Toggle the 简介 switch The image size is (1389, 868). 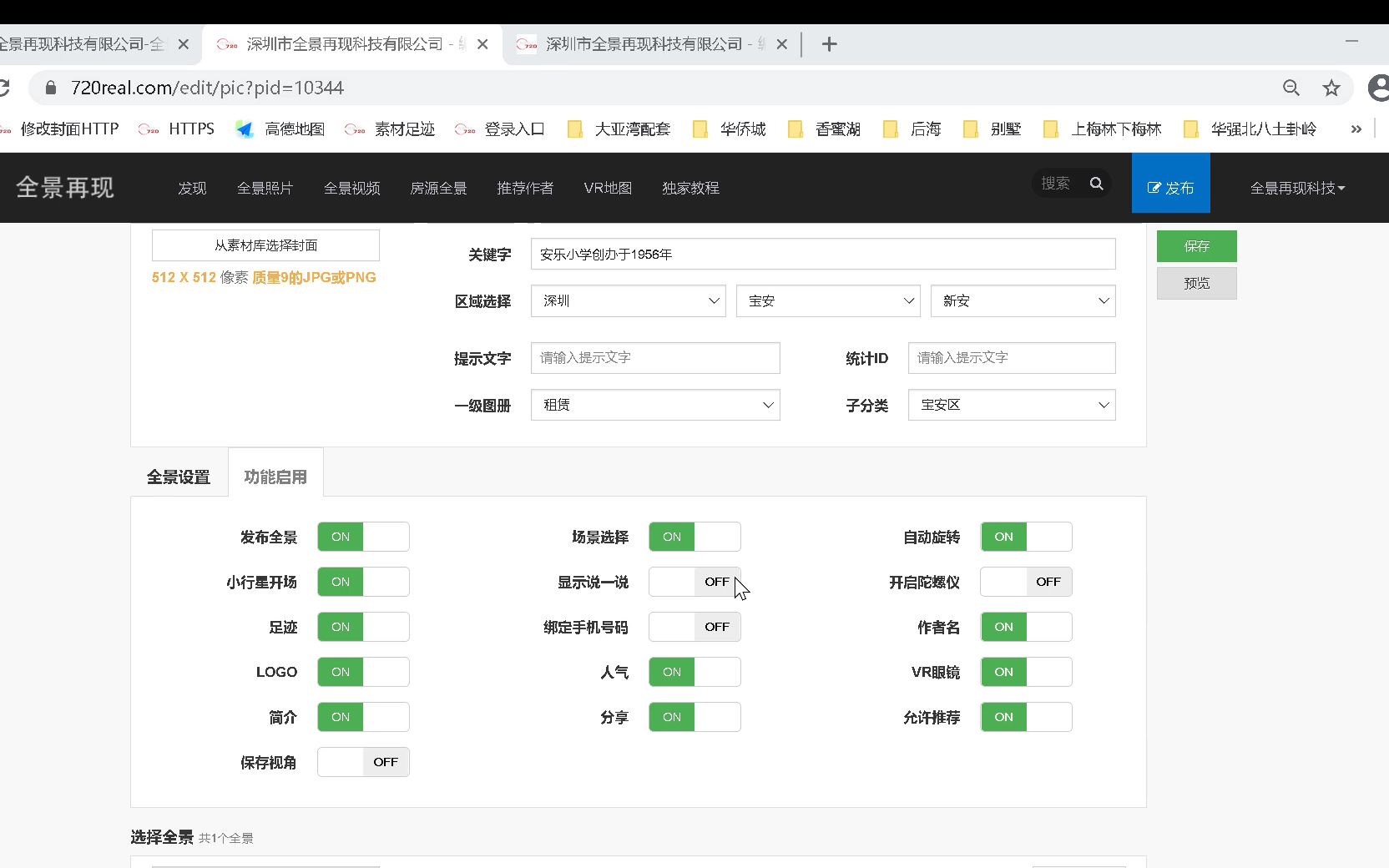click(x=363, y=717)
